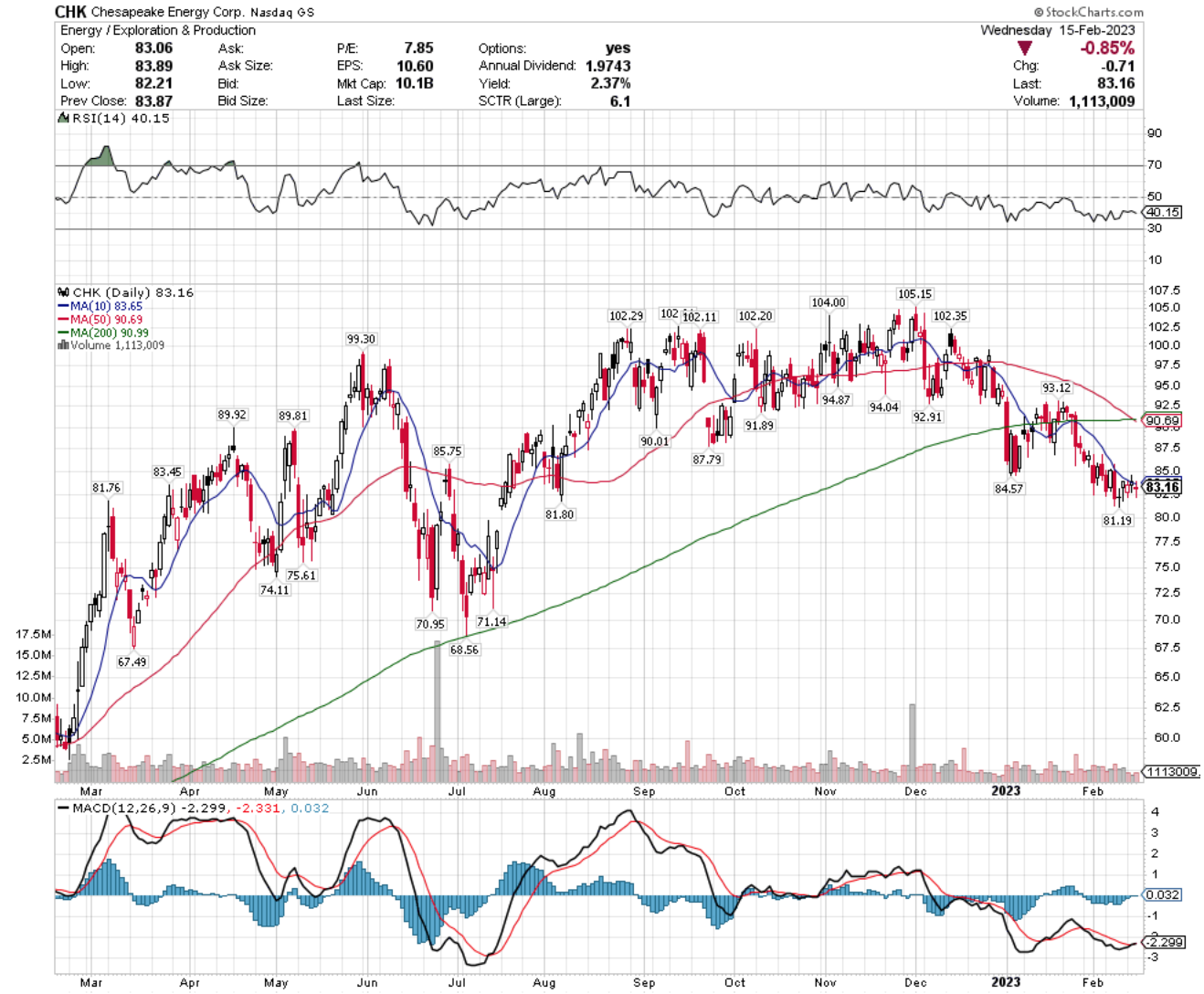Click the 99.30 June peak label
This screenshot has width=1204, height=994.
click(x=361, y=339)
